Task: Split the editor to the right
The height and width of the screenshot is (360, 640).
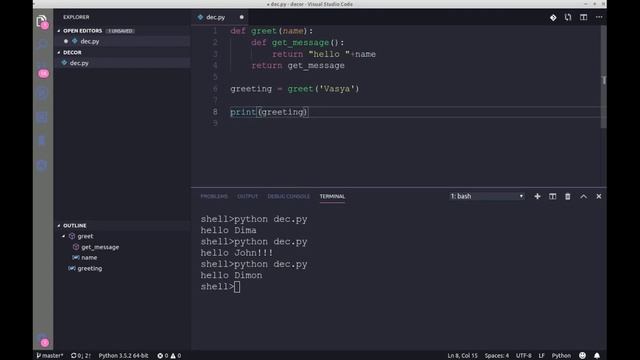Action: (583, 17)
